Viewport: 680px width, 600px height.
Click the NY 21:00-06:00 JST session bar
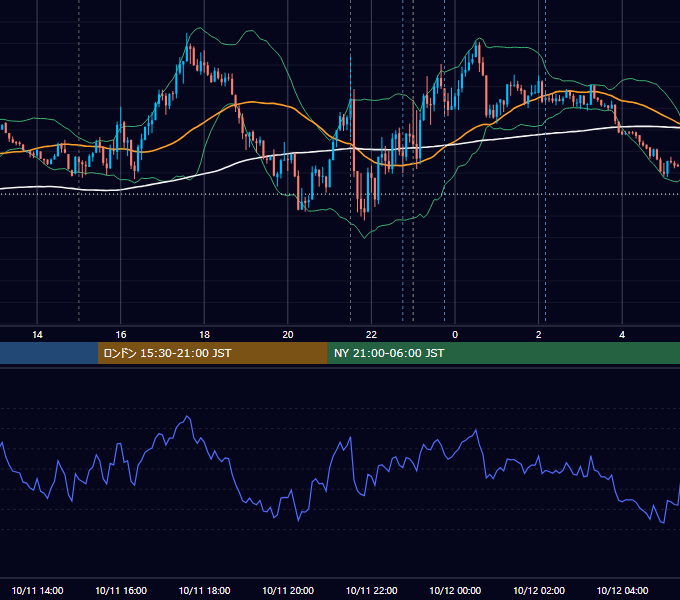(503, 353)
